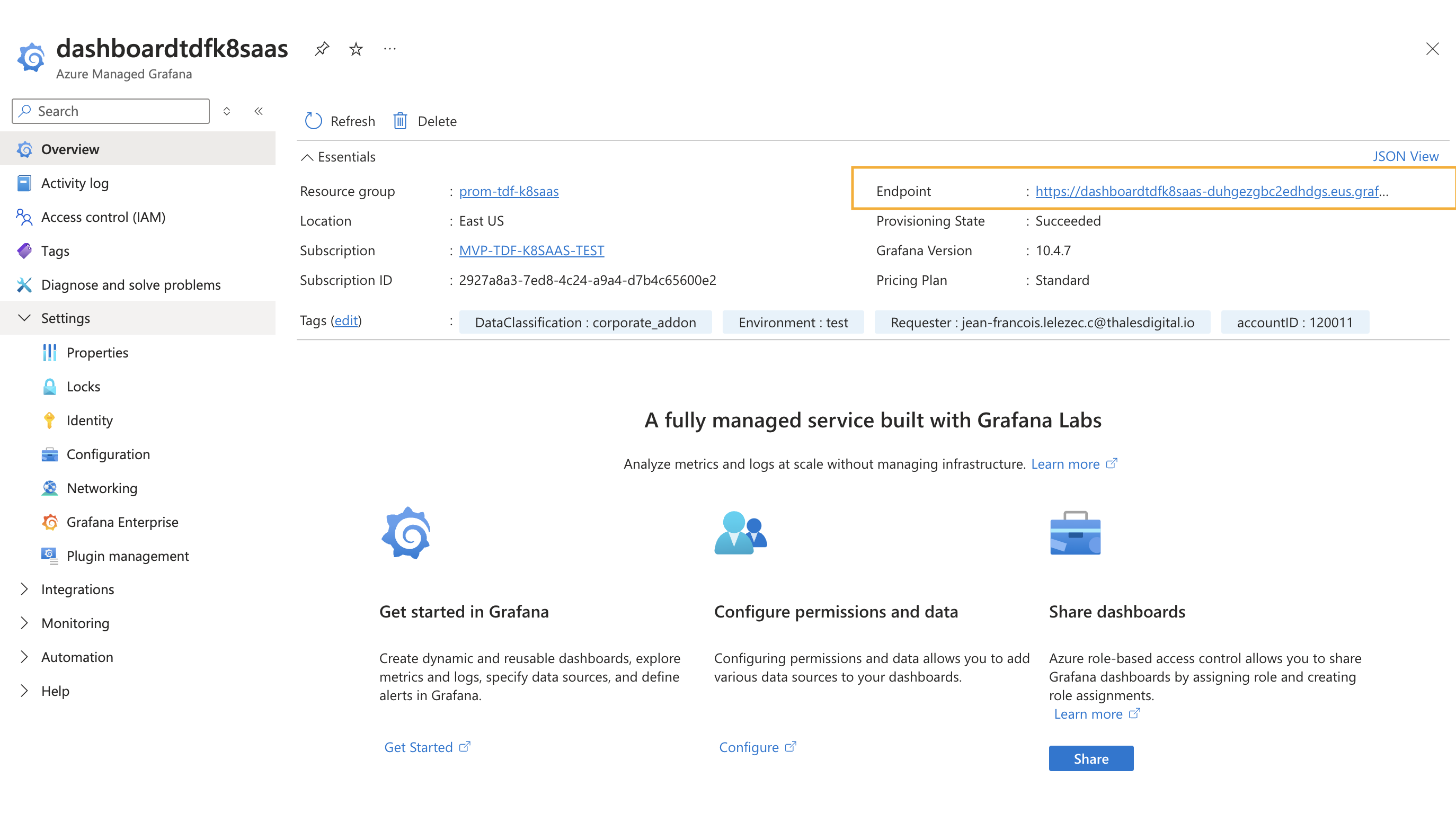Click the Diagnose wrench icon
This screenshot has width=1456, height=823.
pyautogui.click(x=24, y=285)
